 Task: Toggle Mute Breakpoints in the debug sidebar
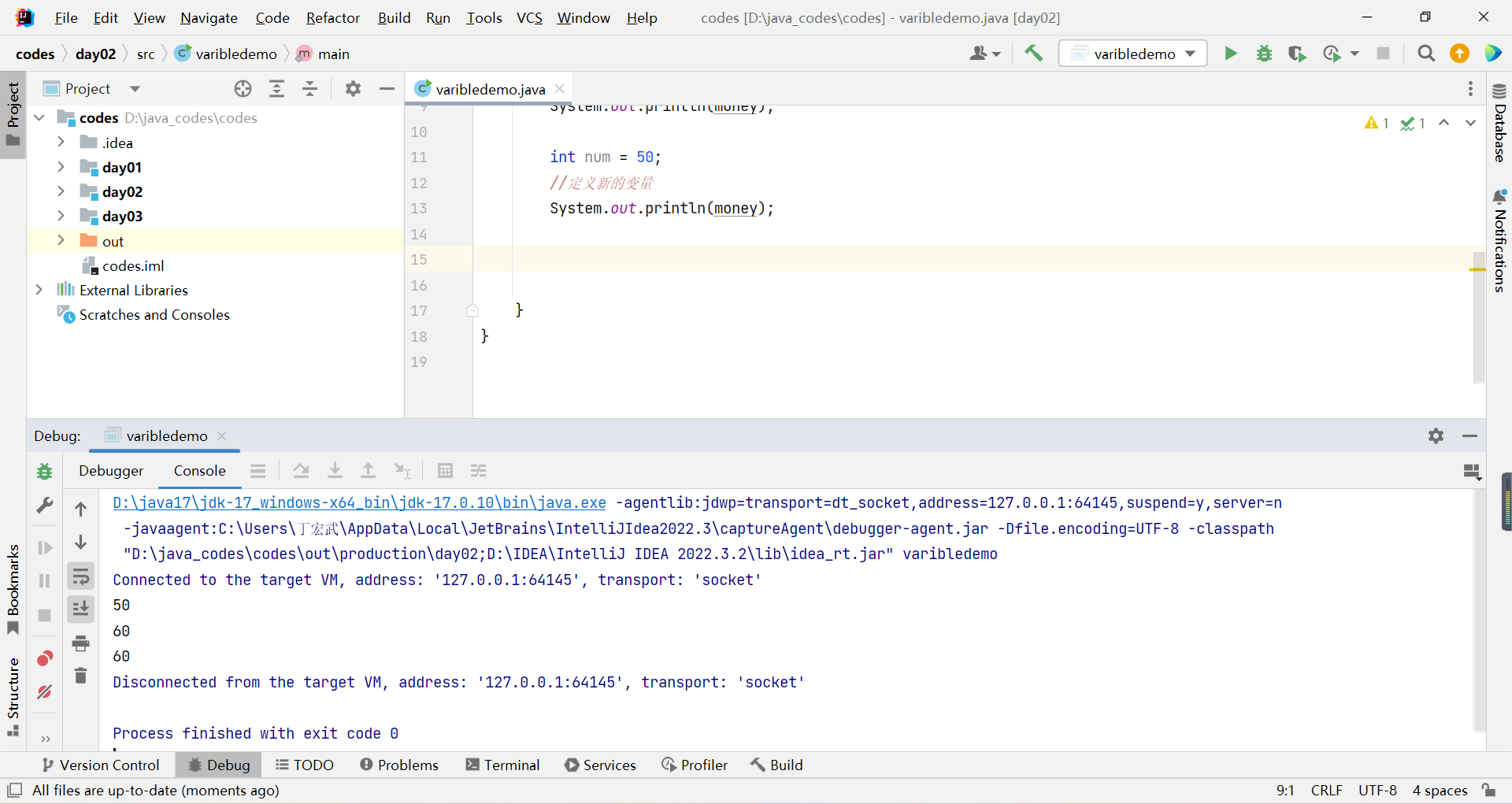44,692
